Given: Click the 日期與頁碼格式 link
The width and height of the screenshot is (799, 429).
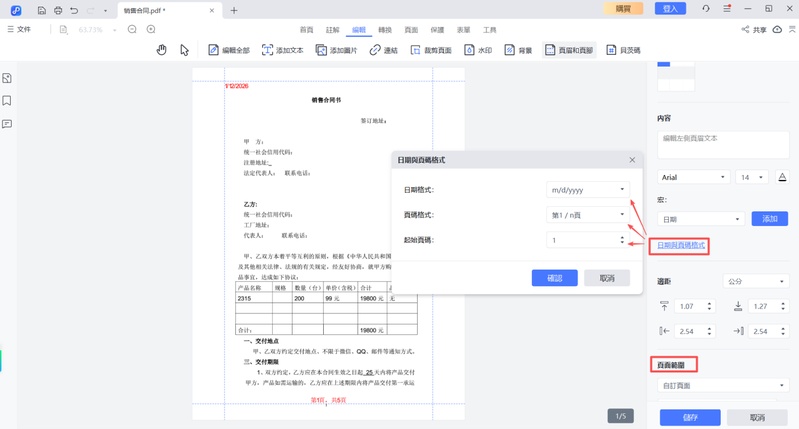Looking at the screenshot, I should [x=681, y=245].
